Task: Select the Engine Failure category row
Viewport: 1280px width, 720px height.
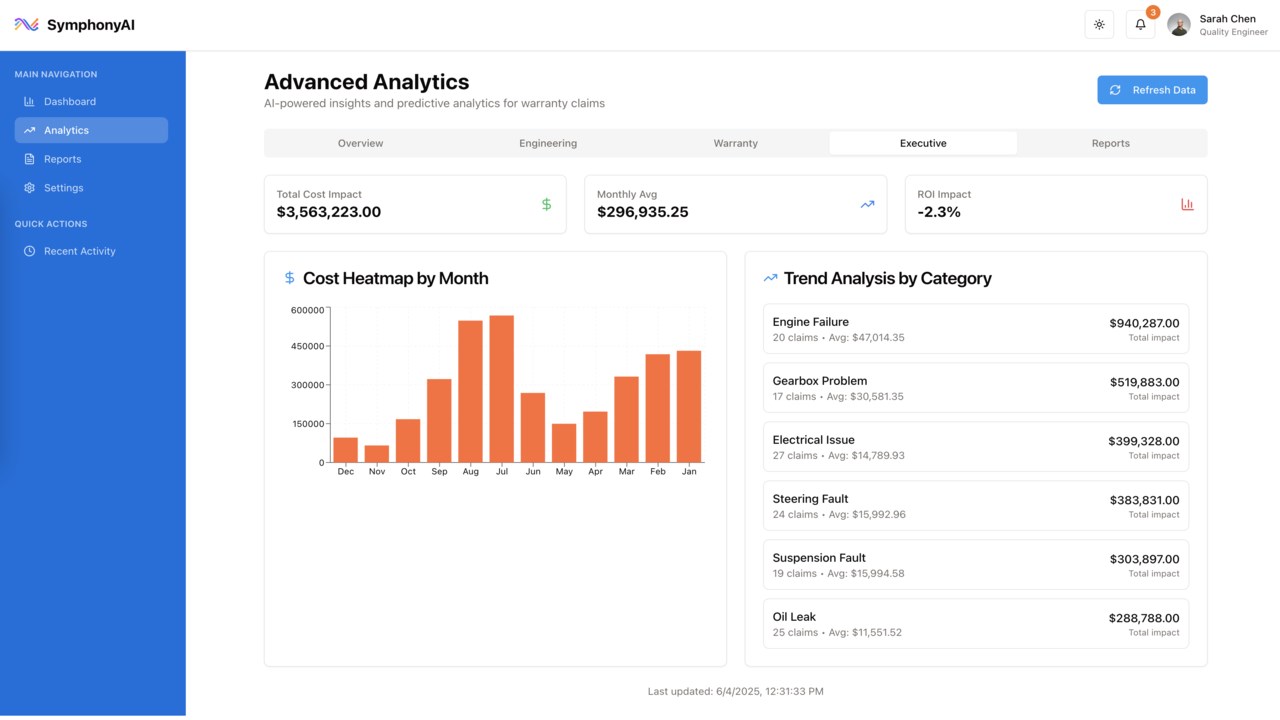Action: (975, 329)
